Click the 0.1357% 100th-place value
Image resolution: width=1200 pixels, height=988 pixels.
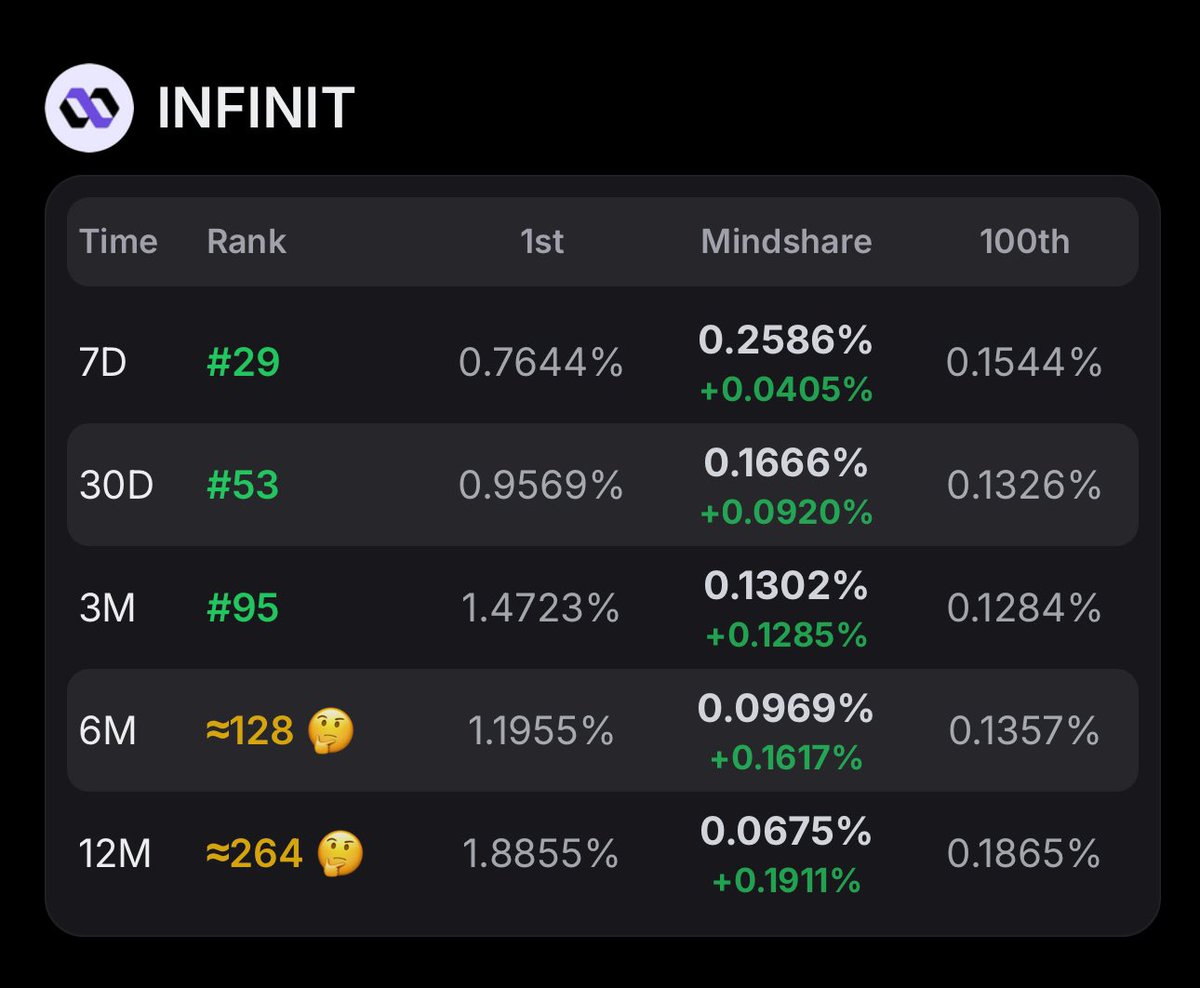pos(1025,731)
